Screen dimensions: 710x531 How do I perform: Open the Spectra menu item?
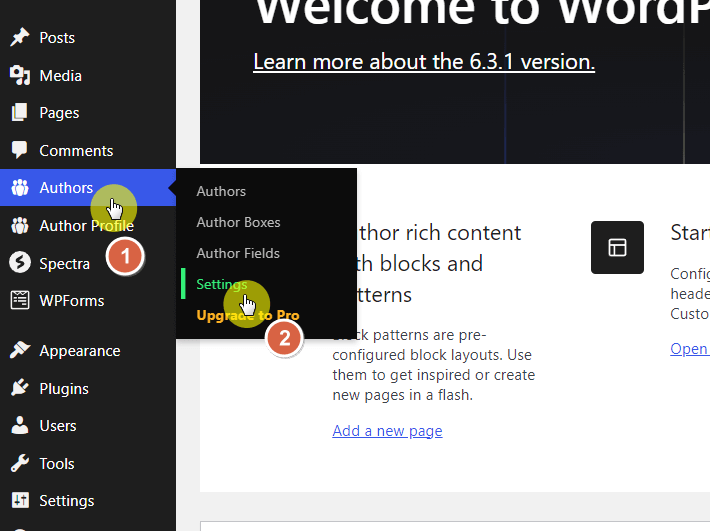(x=88, y=263)
